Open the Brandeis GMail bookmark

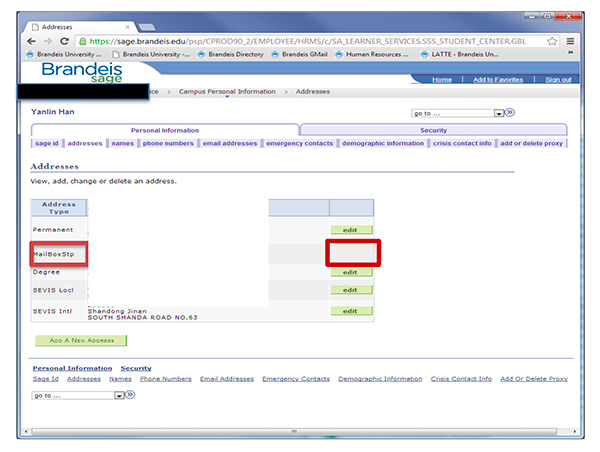(300, 54)
